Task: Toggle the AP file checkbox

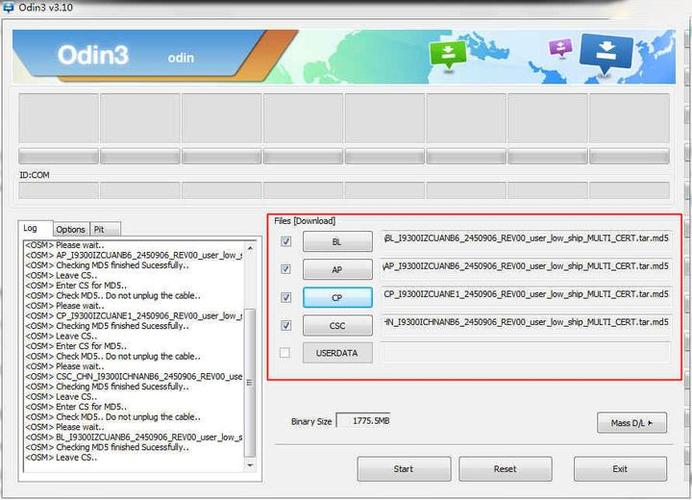Action: point(287,269)
